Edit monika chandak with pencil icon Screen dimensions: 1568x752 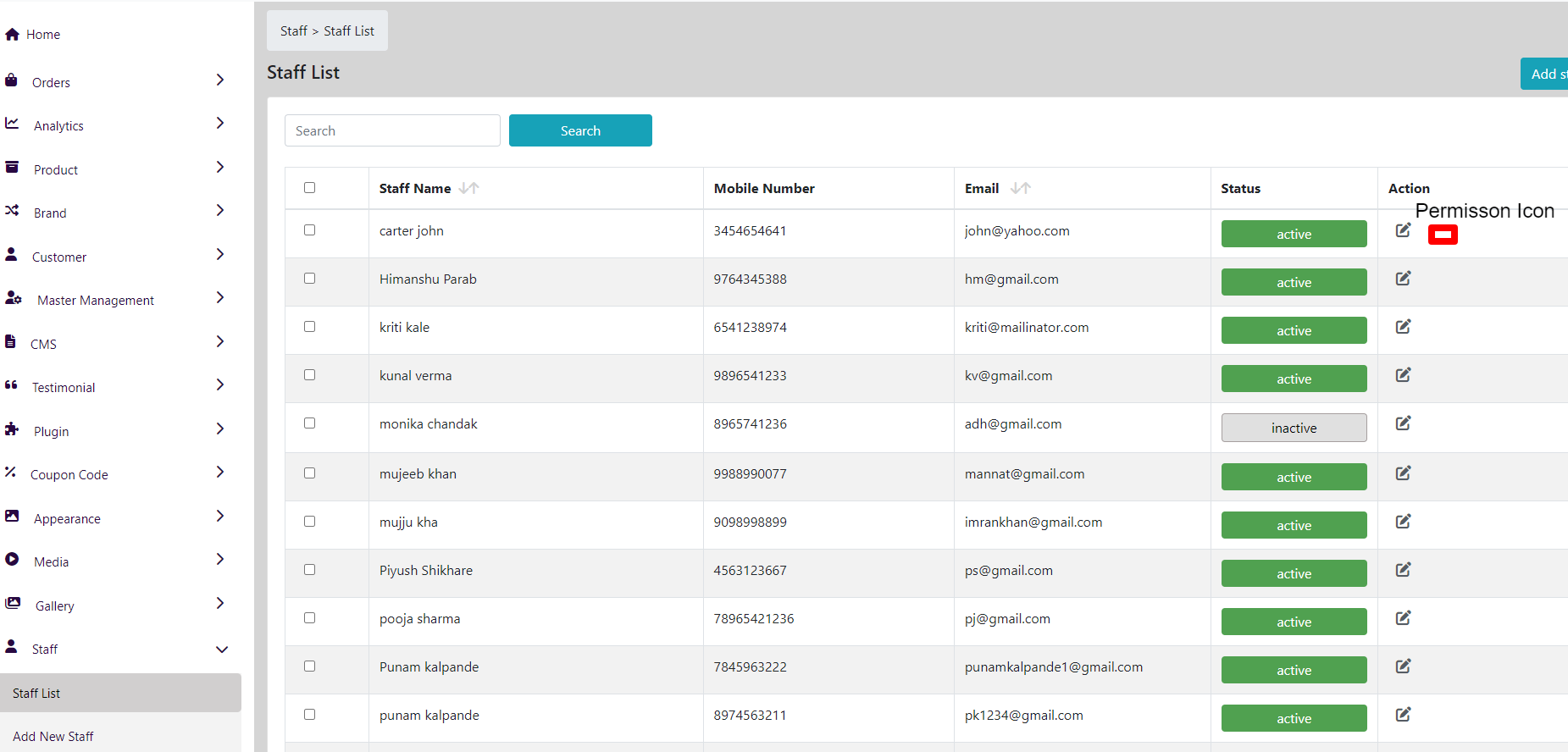pyautogui.click(x=1404, y=423)
